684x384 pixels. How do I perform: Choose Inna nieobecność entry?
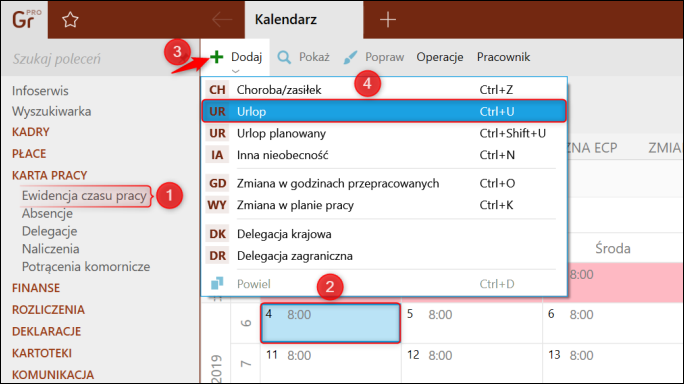pos(384,155)
